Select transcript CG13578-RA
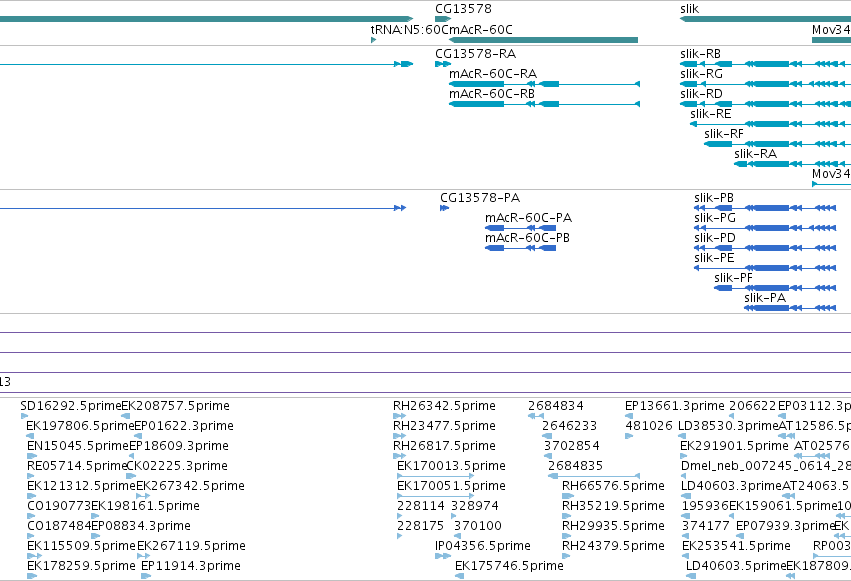This screenshot has width=851, height=581. (x=475, y=54)
